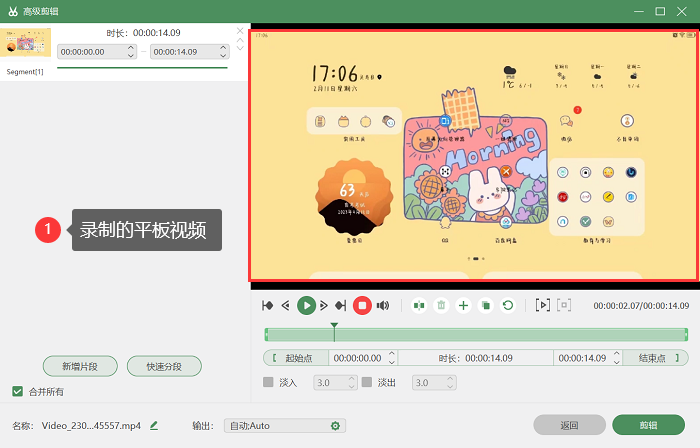Image resolution: width=700 pixels, height=448 pixels.
Task: Click the 快速分段 quick split button
Action: pyautogui.click(x=164, y=366)
